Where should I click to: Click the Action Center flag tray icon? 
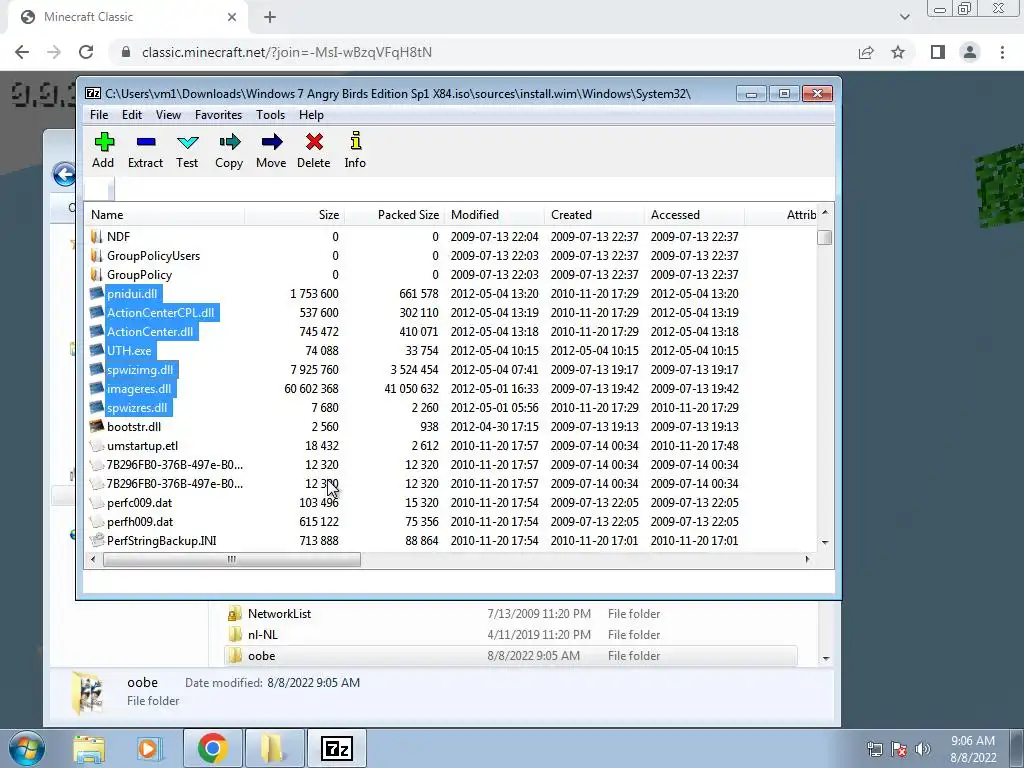pos(899,749)
